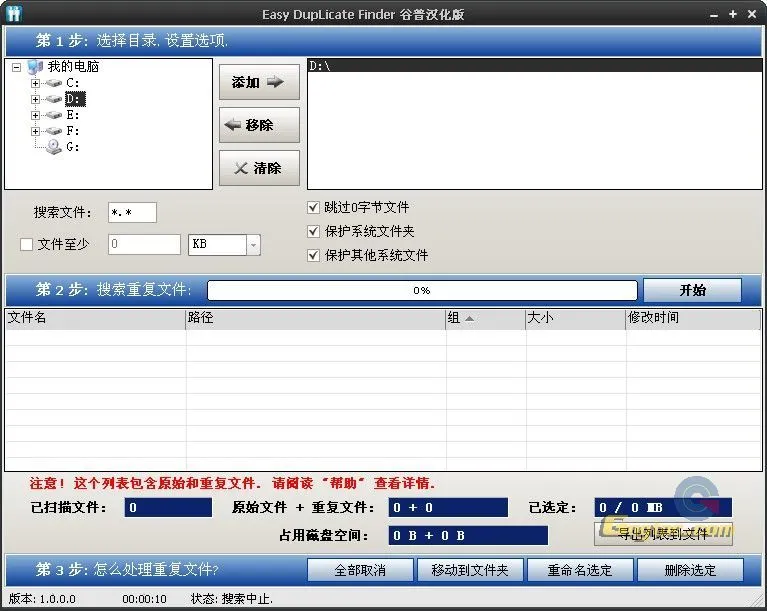Click the 全部取消 button
The width and height of the screenshot is (767, 611).
coord(360,570)
